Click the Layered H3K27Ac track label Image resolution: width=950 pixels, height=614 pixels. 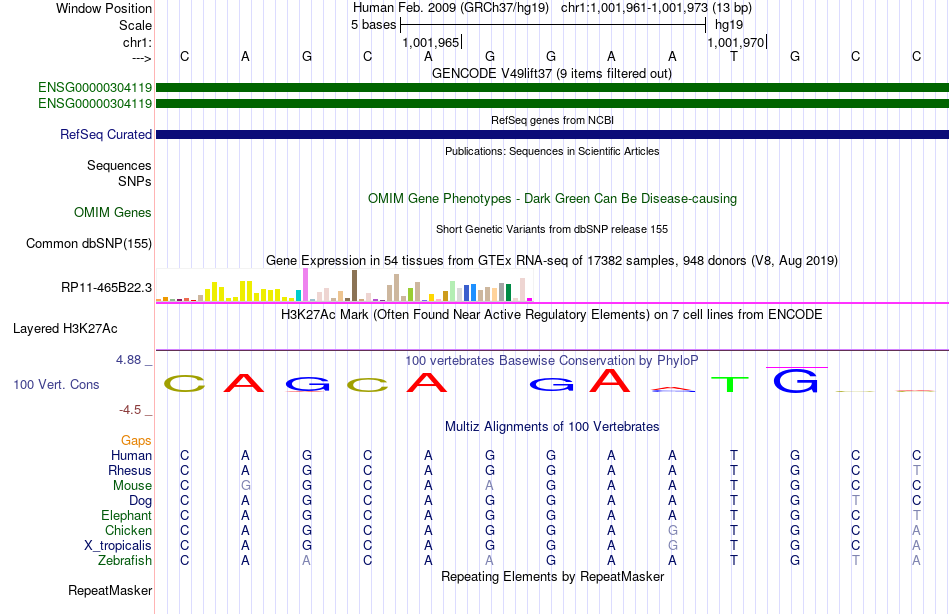tap(65, 329)
